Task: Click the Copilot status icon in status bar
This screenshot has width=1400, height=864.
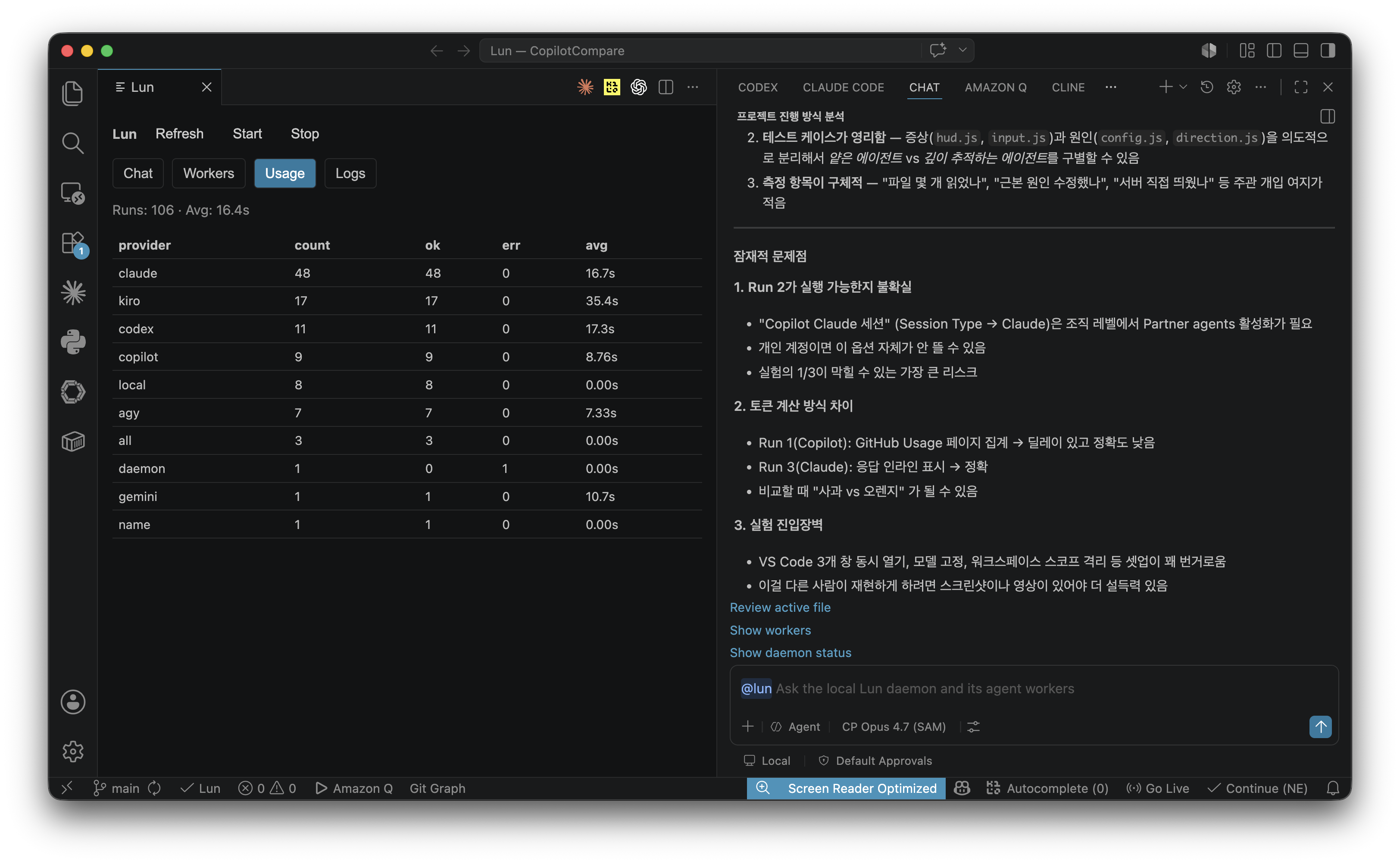Action: [961, 789]
